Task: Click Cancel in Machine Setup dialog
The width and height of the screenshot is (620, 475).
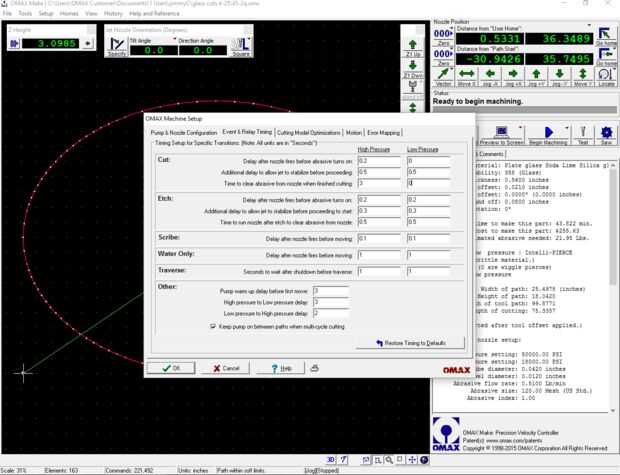Action: pos(225,368)
